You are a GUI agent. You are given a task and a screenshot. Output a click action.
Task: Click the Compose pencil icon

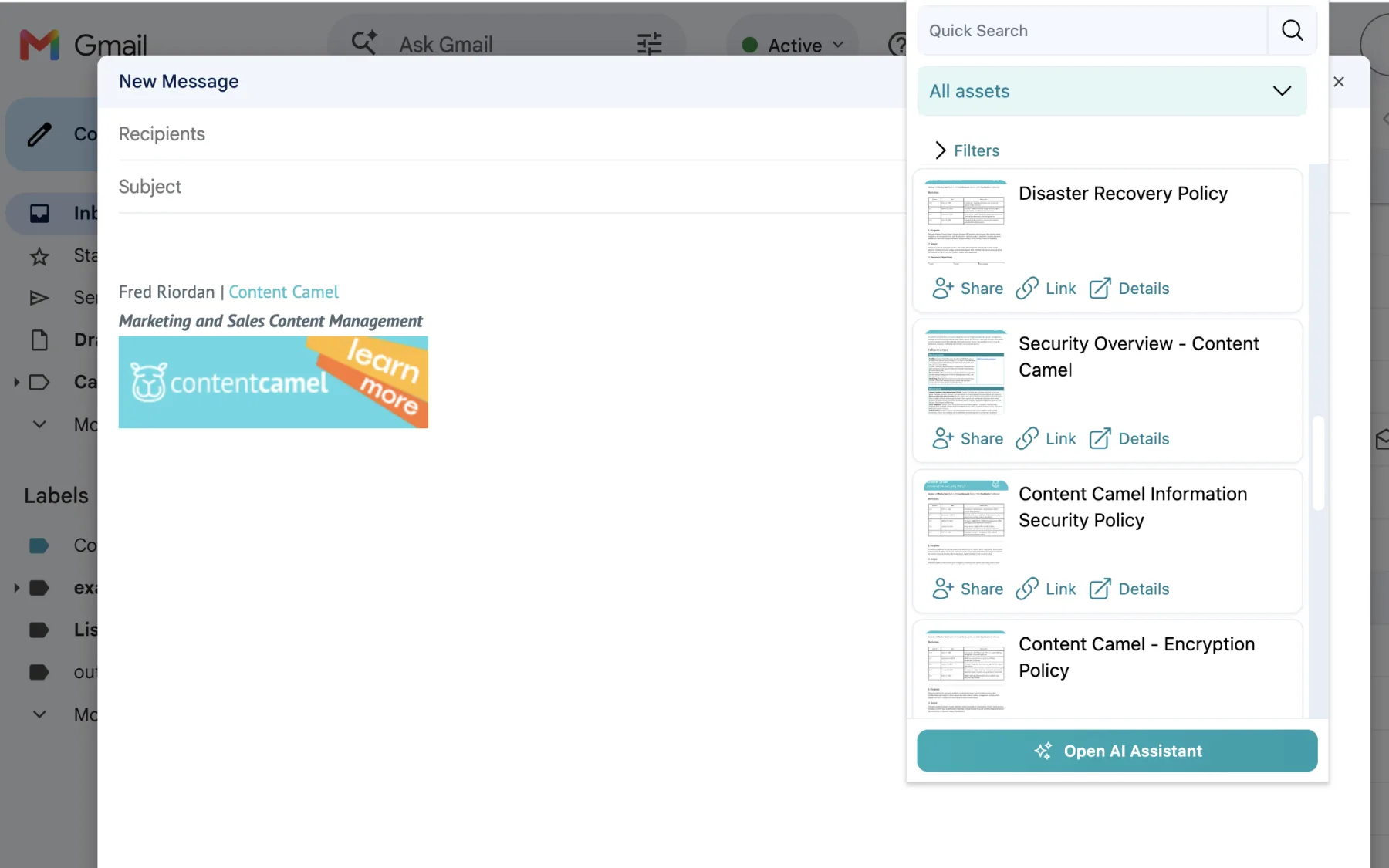[x=39, y=134]
